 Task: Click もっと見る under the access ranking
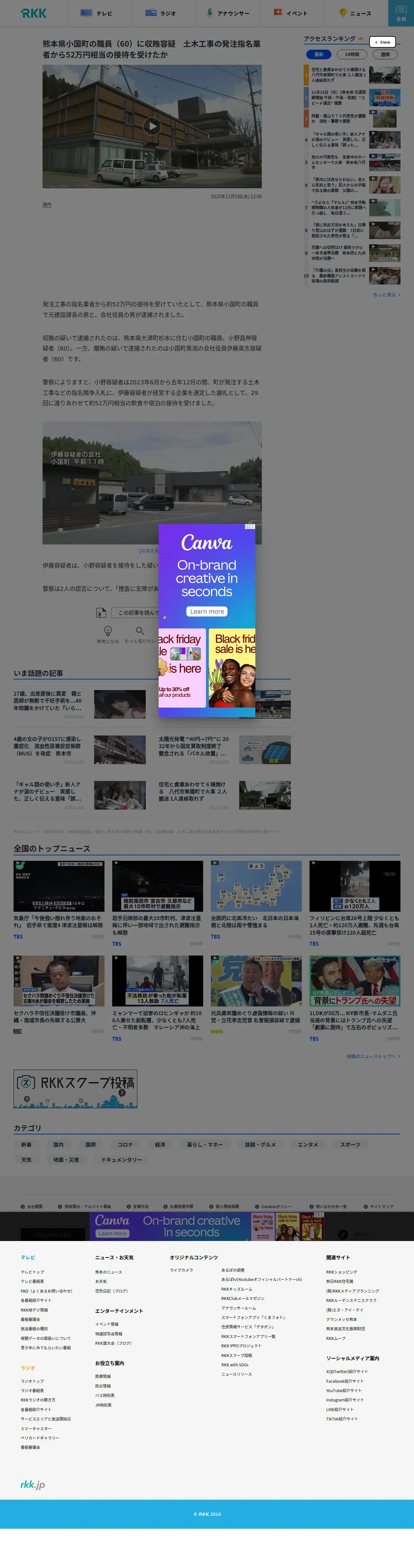coord(387,294)
